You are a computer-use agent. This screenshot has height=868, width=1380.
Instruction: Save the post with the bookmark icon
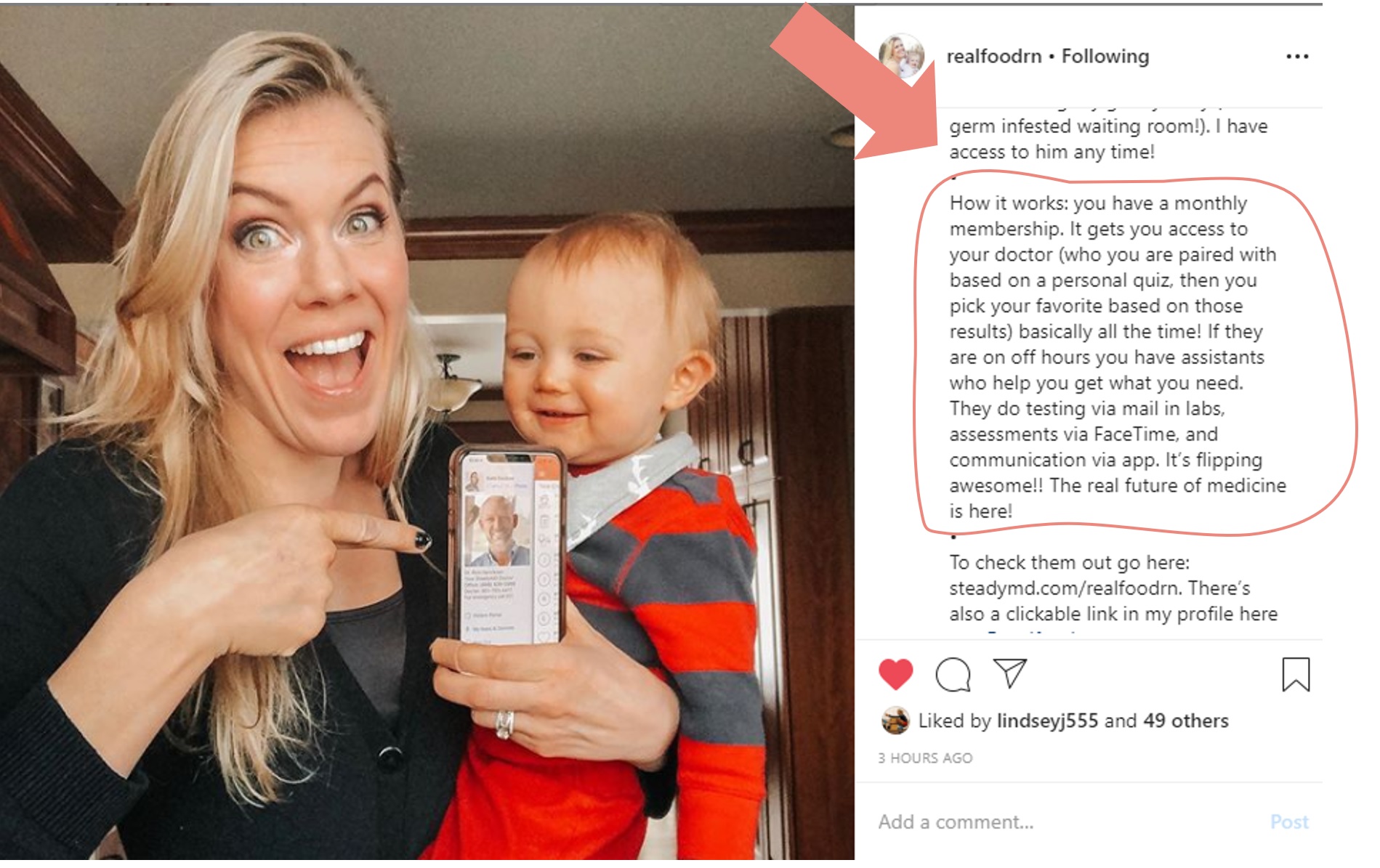tap(1296, 674)
